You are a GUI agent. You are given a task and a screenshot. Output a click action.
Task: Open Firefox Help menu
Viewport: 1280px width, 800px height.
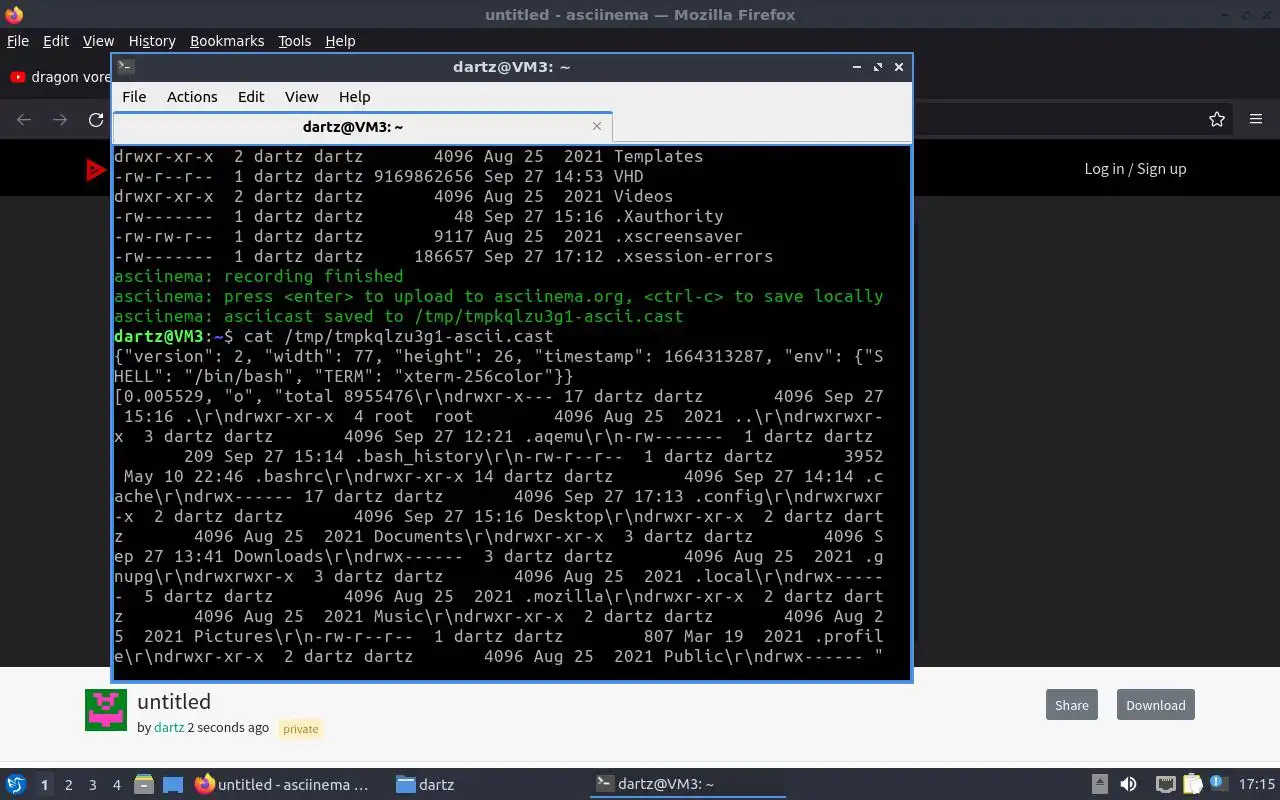click(x=340, y=41)
